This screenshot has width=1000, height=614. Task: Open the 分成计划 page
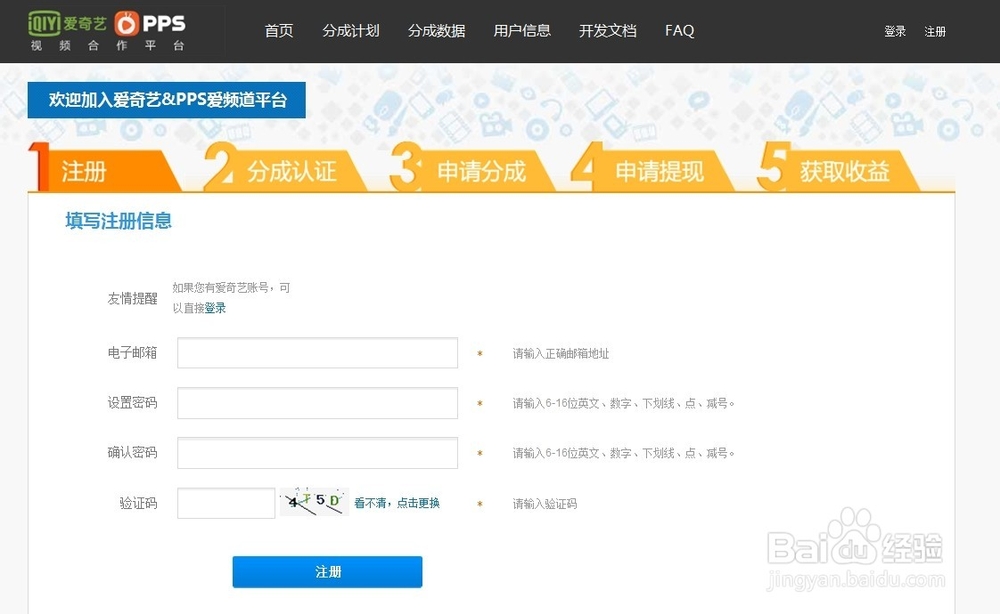[350, 31]
